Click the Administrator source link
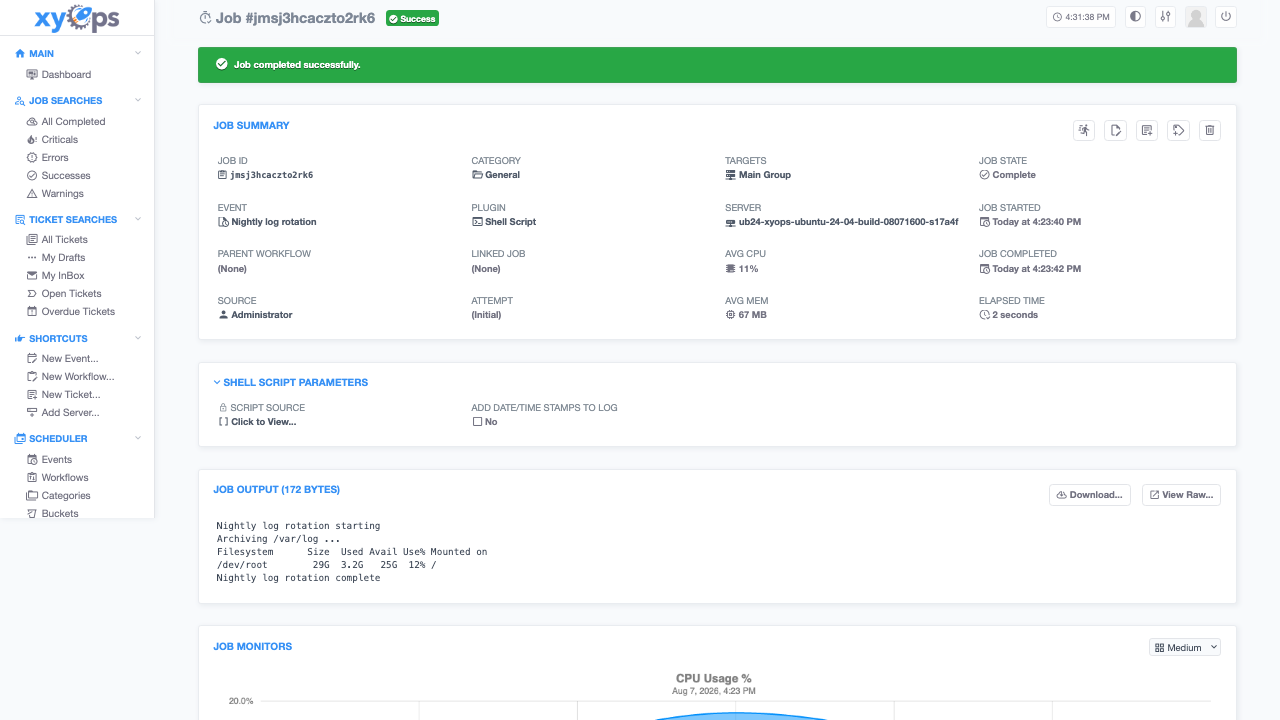The width and height of the screenshot is (1280, 720). 255,315
